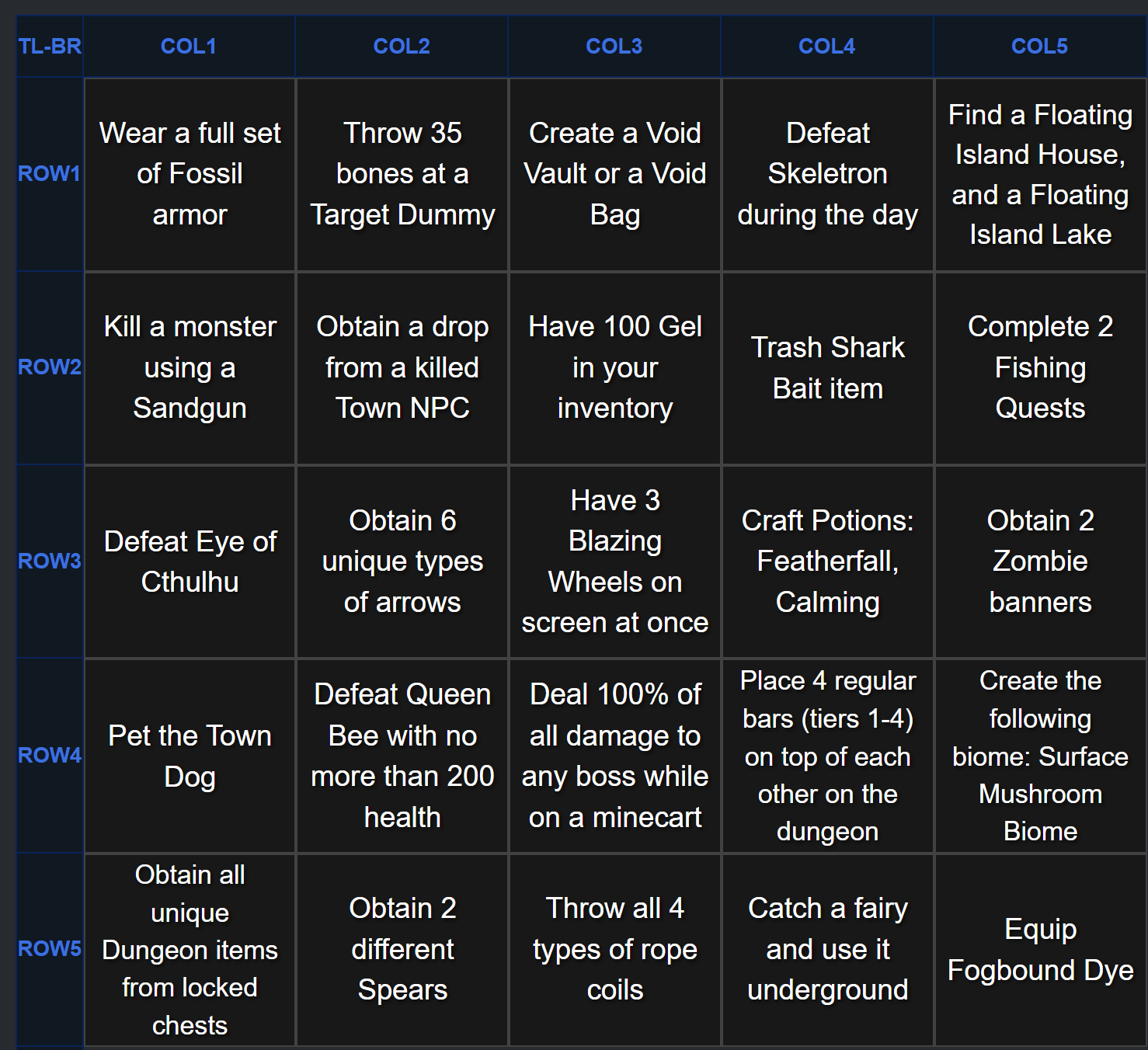Screen dimensions: 1148x1050
Task: Mark the 'Wear a full set of Fossil armor' square
Action: 190,174
